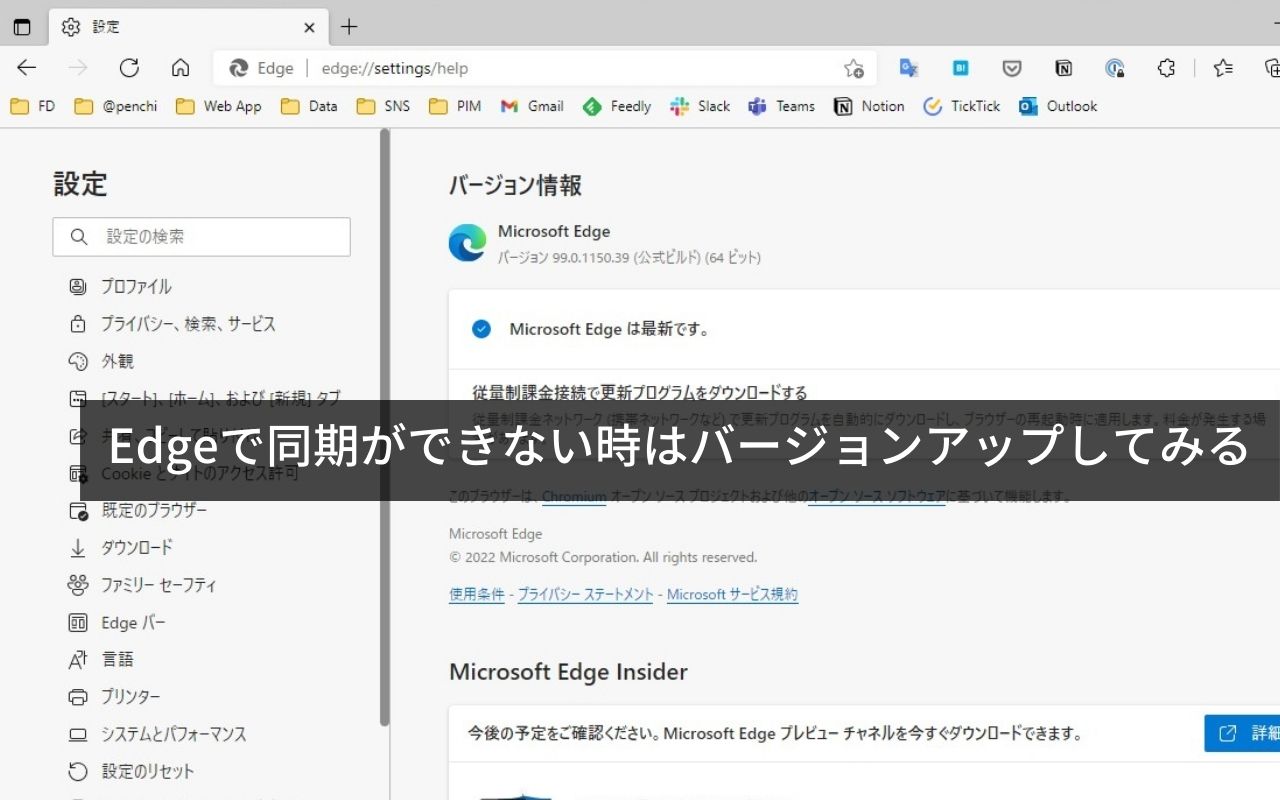Click the edge://settings/help address bar

click(x=545, y=68)
